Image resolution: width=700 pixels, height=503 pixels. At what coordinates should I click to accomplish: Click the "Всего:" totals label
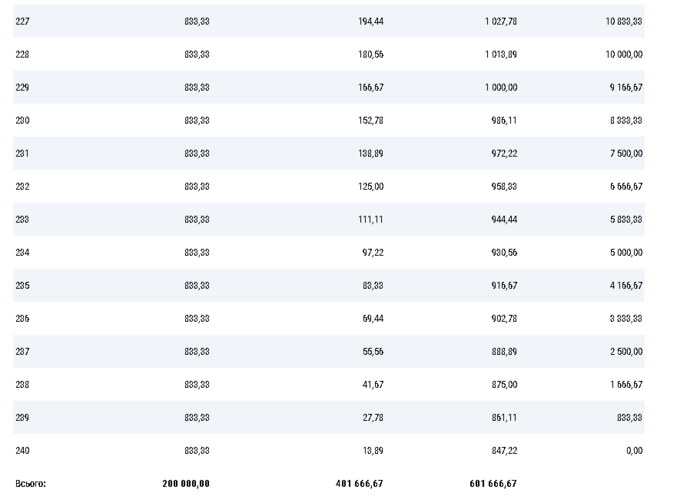click(31, 484)
